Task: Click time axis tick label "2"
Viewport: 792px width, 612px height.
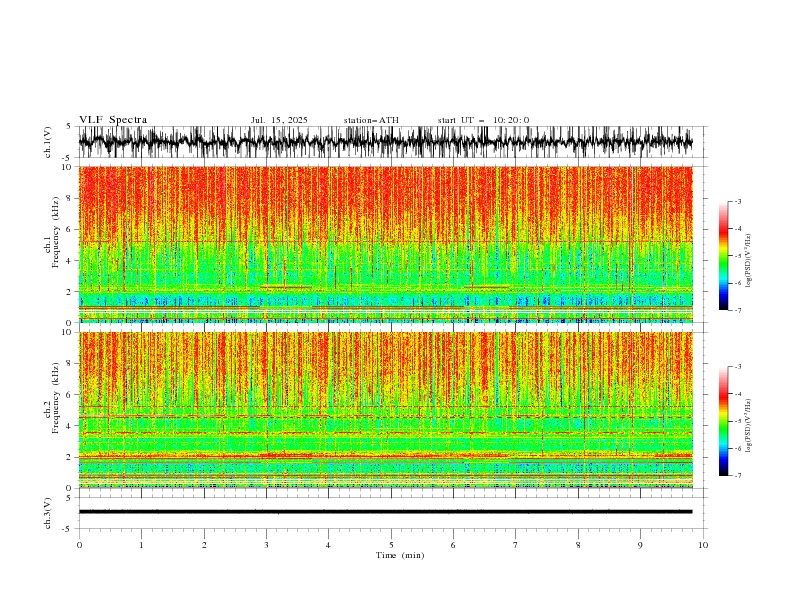Action: coord(204,545)
